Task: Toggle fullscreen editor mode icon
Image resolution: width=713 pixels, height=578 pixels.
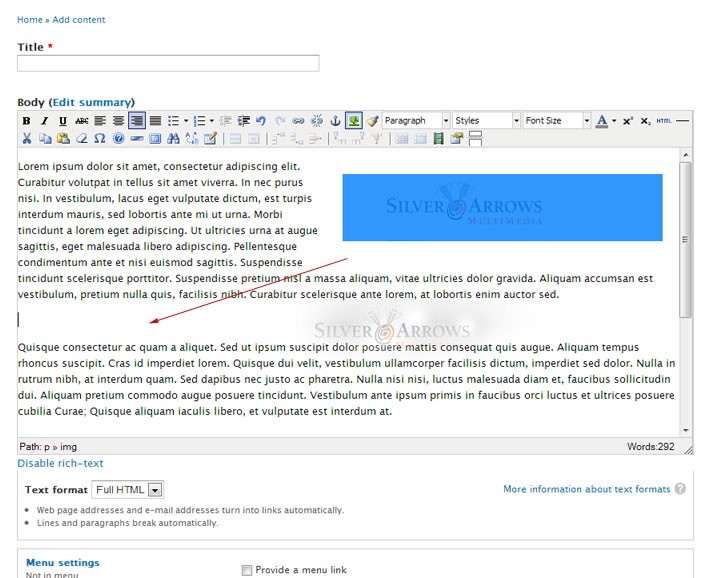Action: click(155, 138)
